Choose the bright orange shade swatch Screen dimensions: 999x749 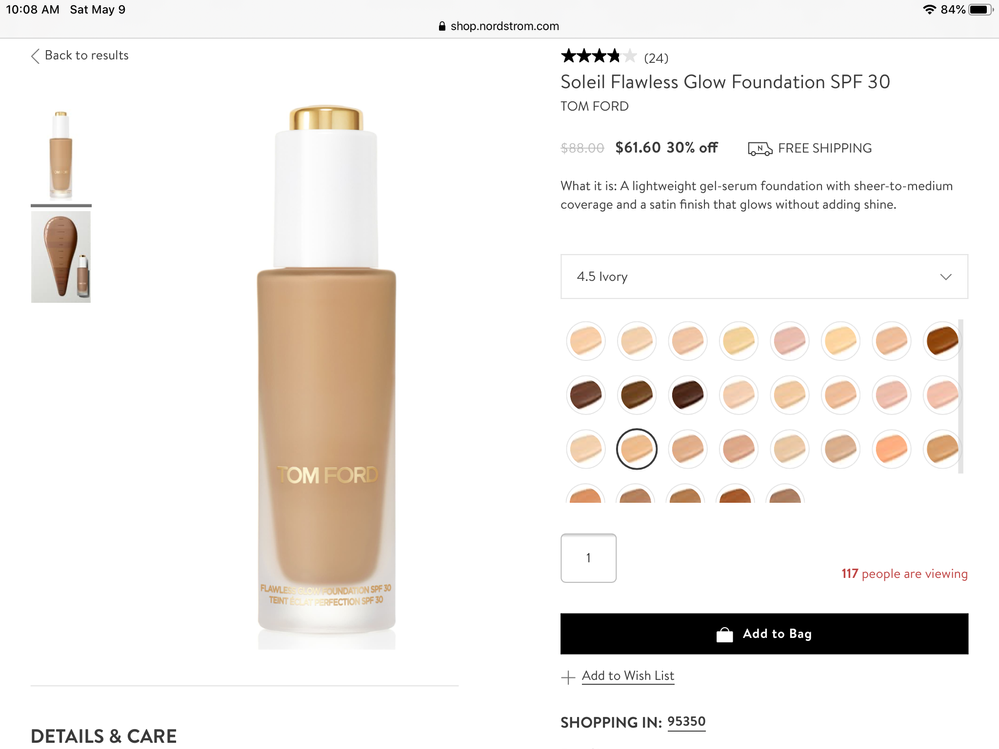[x=890, y=449]
